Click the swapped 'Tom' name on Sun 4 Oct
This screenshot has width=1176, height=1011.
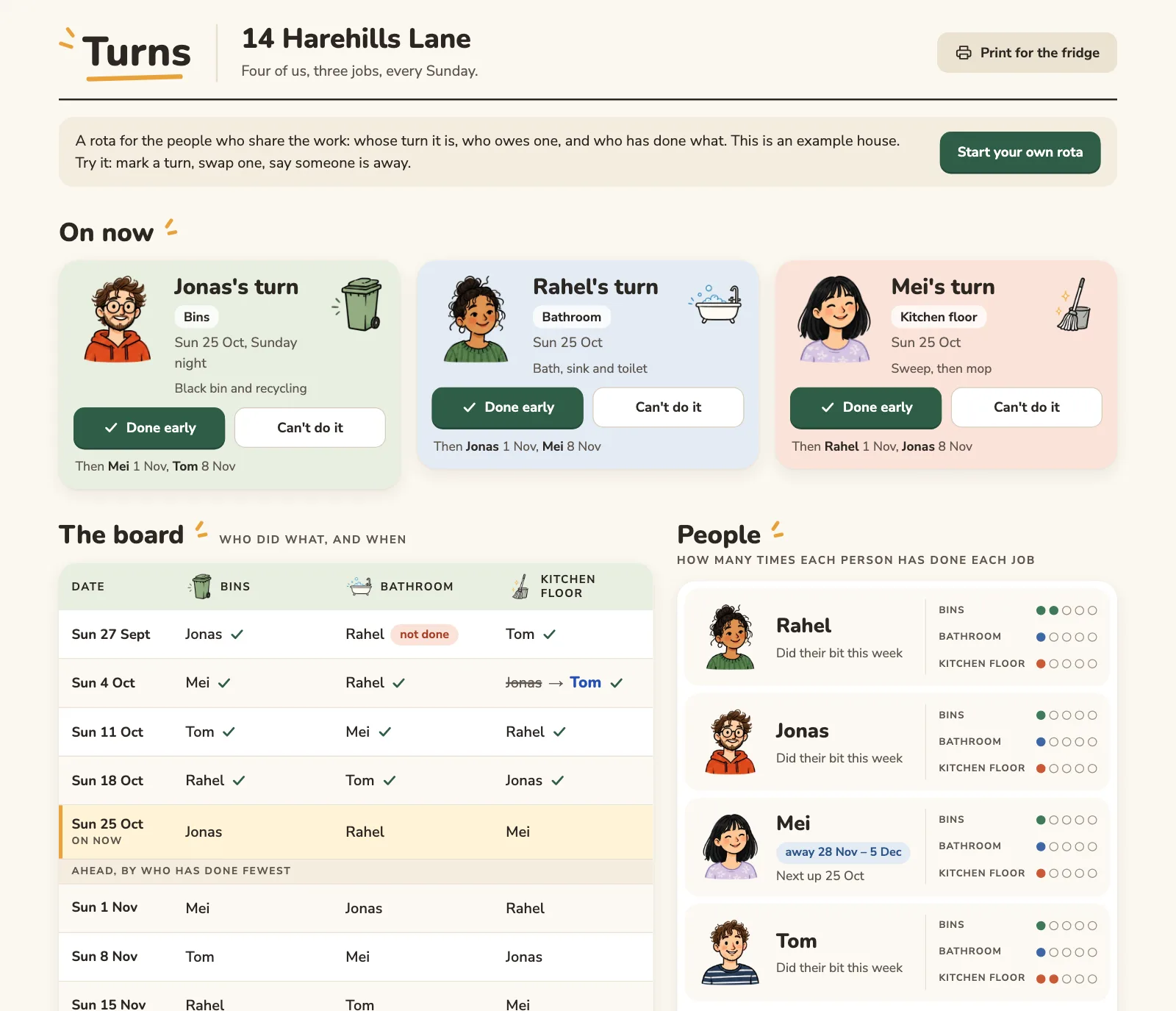pos(585,682)
